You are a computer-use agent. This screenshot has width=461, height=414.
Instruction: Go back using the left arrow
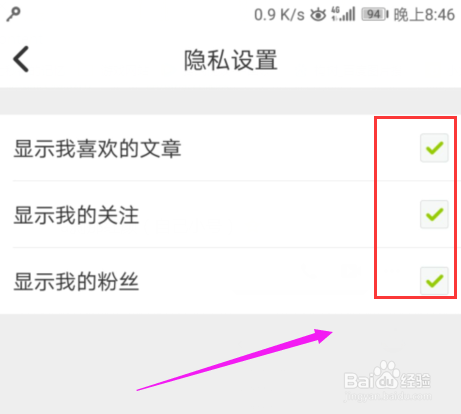(x=21, y=59)
